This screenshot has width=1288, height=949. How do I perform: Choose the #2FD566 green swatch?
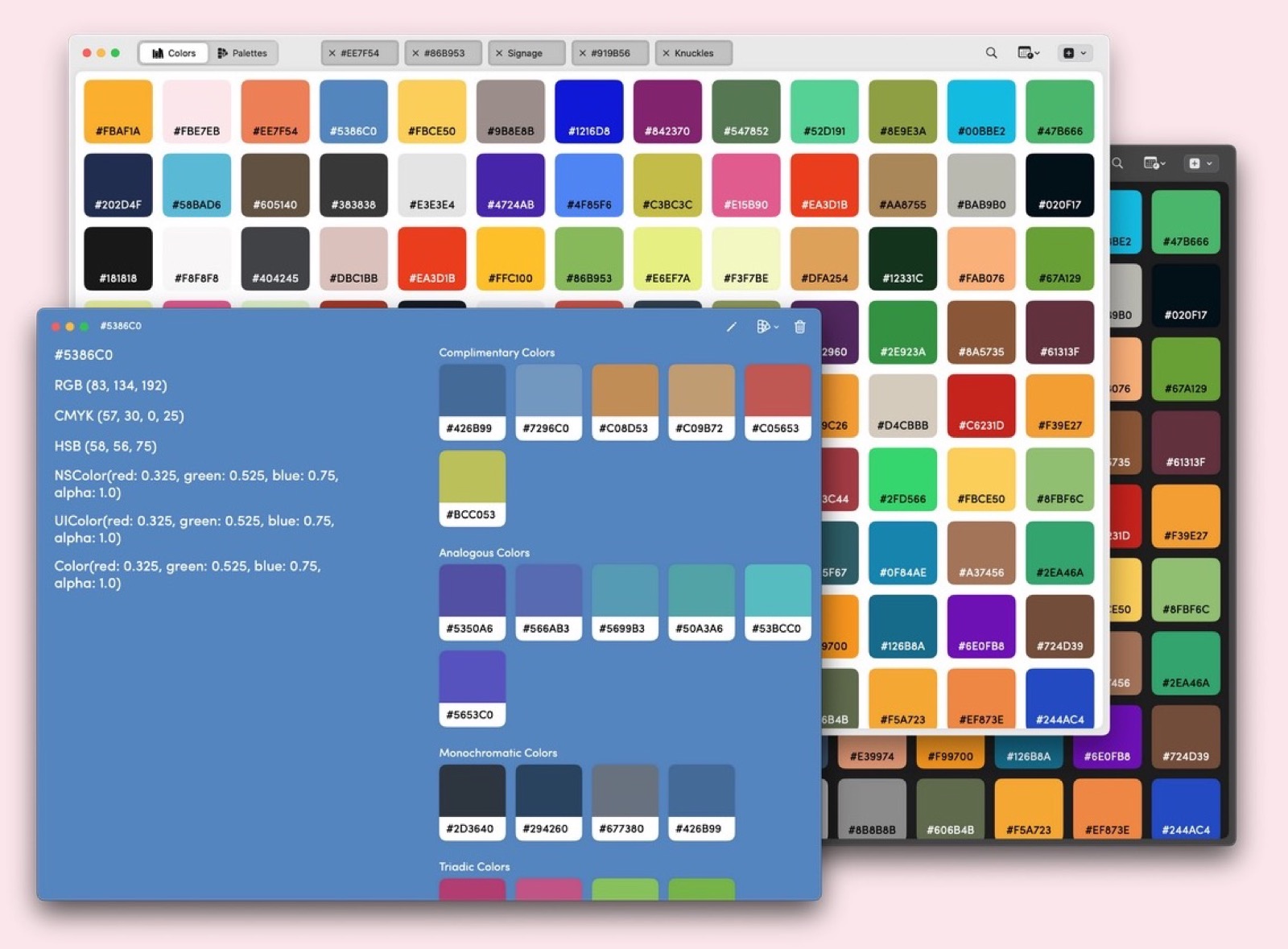coord(903,480)
